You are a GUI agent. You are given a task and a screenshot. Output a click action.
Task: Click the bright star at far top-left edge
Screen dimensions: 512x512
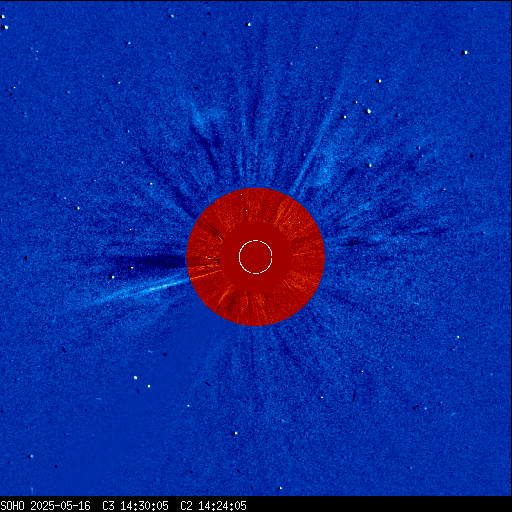pyautogui.click(x=5, y=27)
